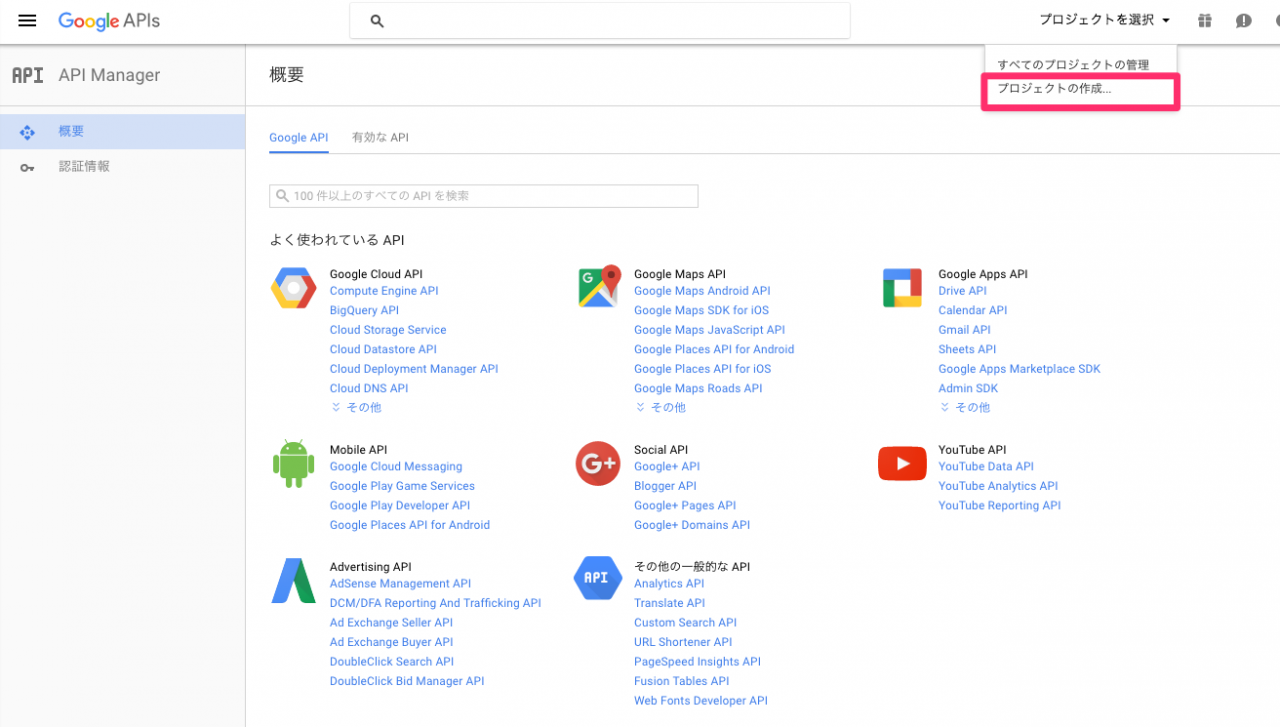The image size is (1280, 727).
Task: Open Gmail API link
Action: (x=964, y=330)
